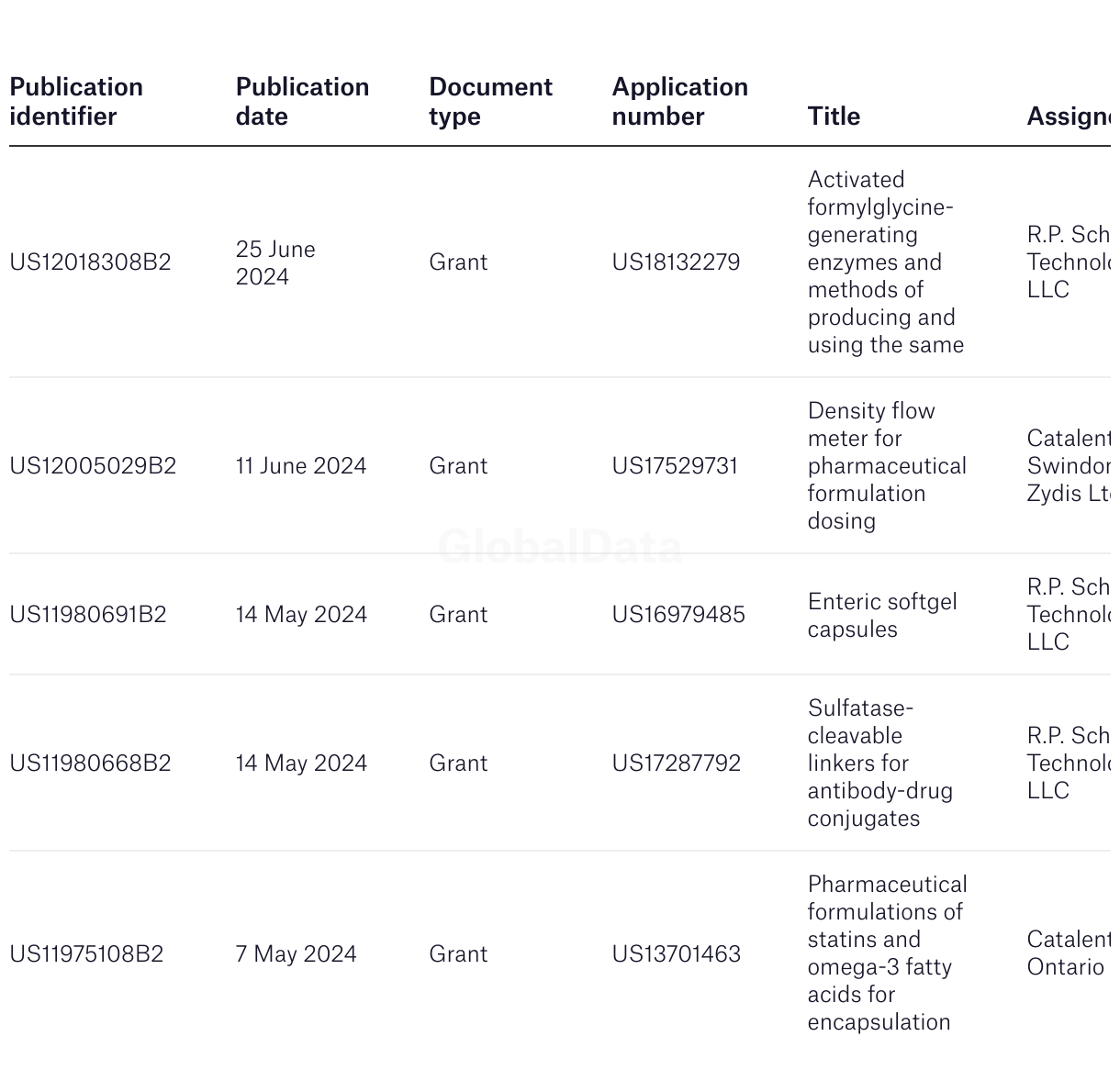The width and height of the screenshot is (1120, 1092).
Task: Click the Document type column header
Action: 490,102
